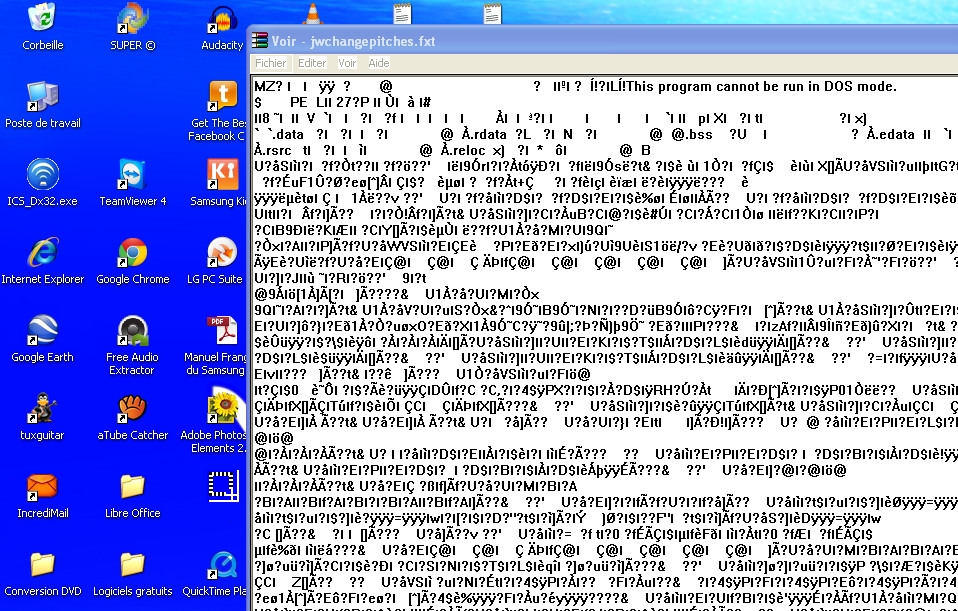Click the Audacity desktop icon

[x=222, y=19]
